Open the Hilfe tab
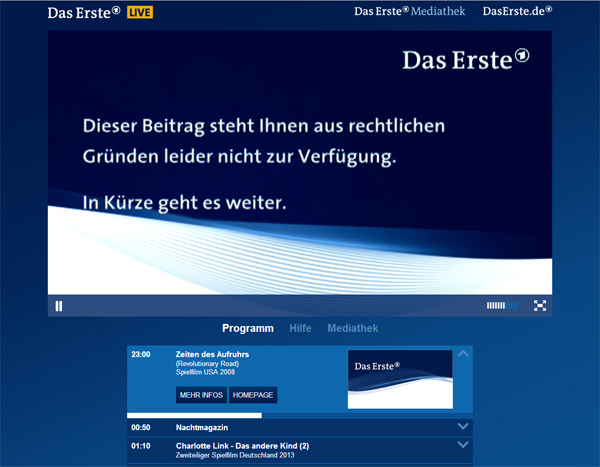 pyautogui.click(x=300, y=328)
